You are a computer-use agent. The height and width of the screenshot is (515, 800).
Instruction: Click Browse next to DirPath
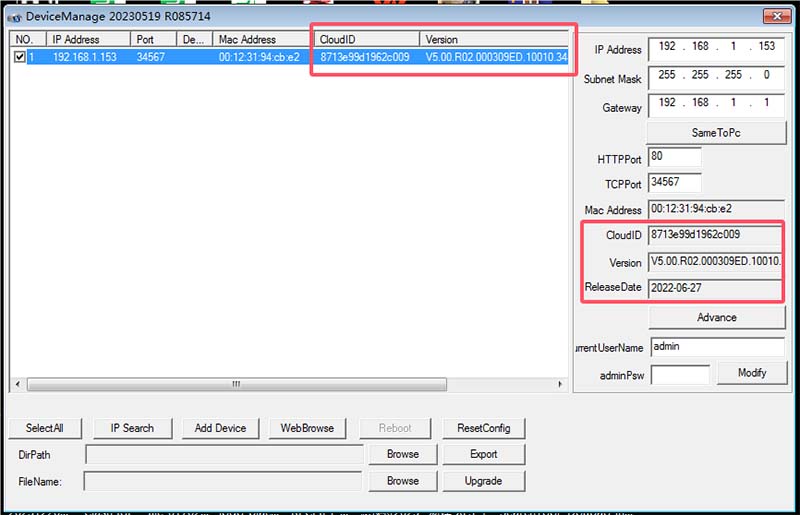click(x=402, y=454)
